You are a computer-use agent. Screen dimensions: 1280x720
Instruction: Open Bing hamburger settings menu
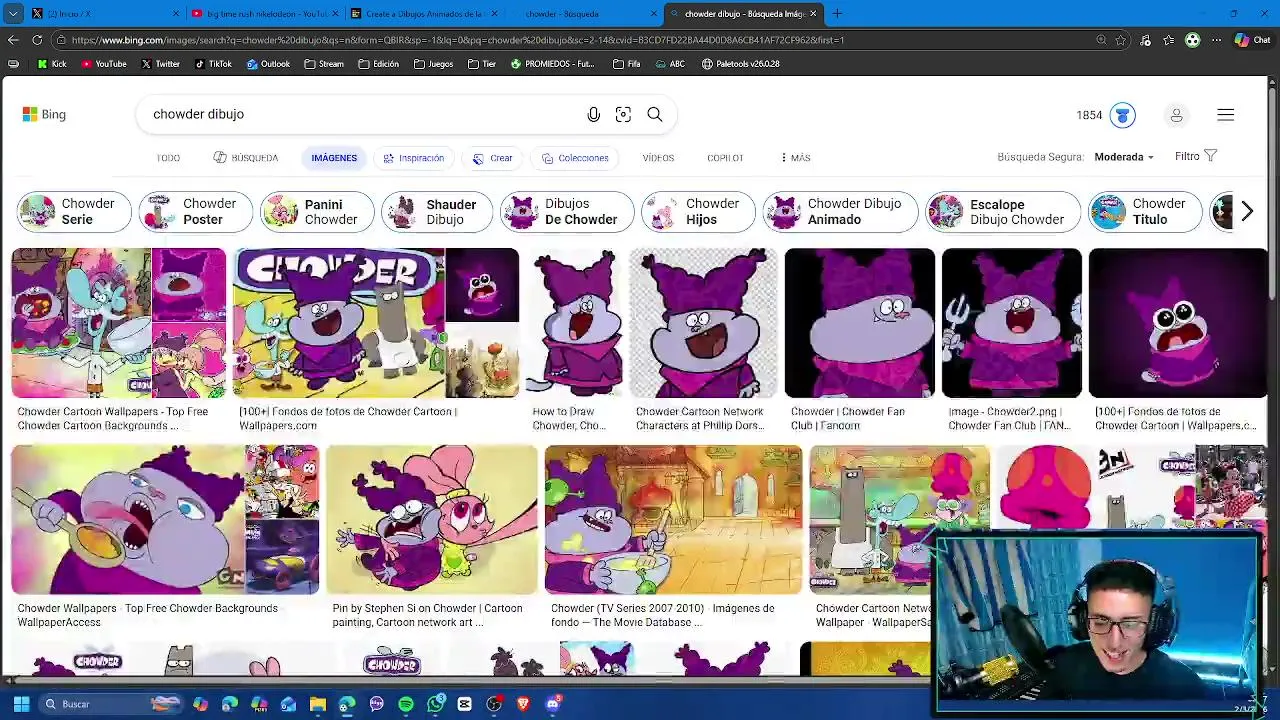(x=1225, y=115)
